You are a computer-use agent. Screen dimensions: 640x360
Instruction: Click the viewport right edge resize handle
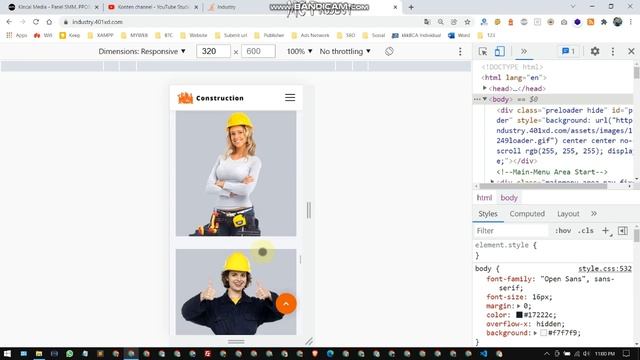click(309, 210)
